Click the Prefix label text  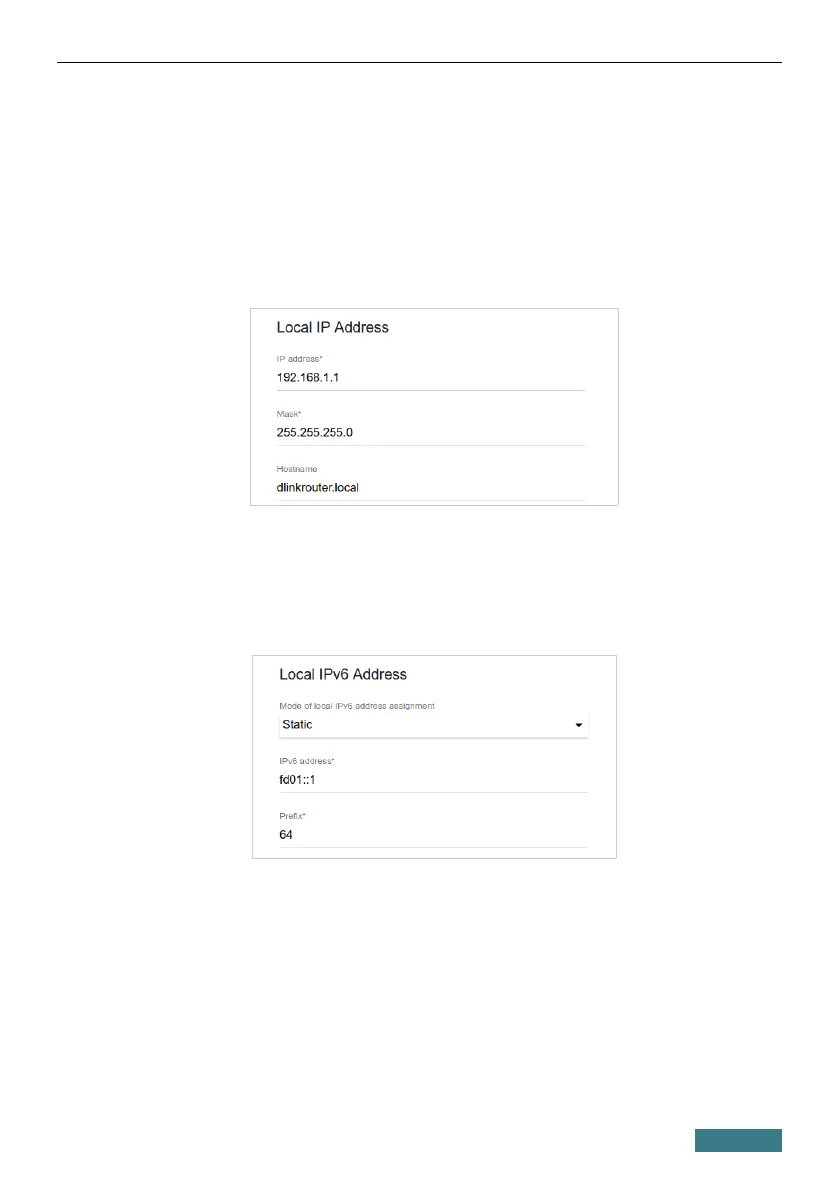point(291,816)
